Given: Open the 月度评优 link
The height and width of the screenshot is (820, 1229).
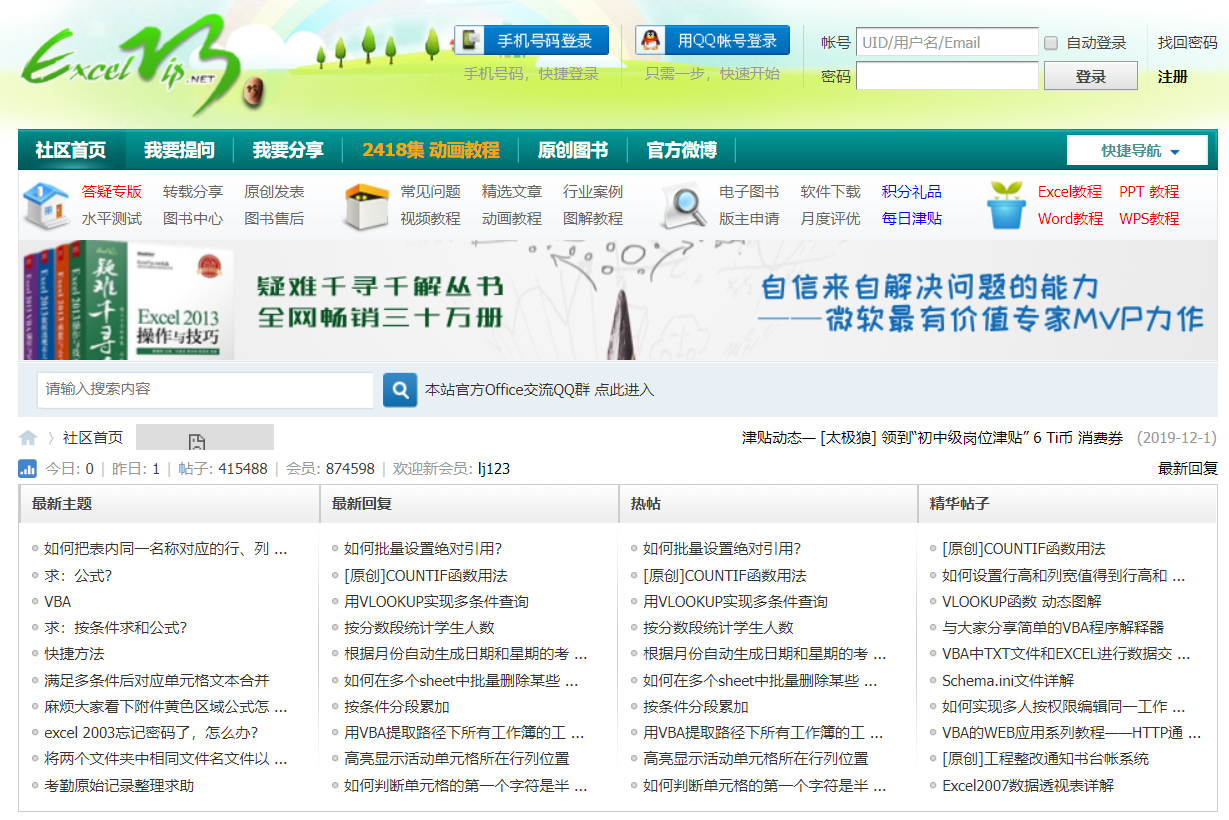Looking at the screenshot, I should pyautogui.click(x=830, y=218).
